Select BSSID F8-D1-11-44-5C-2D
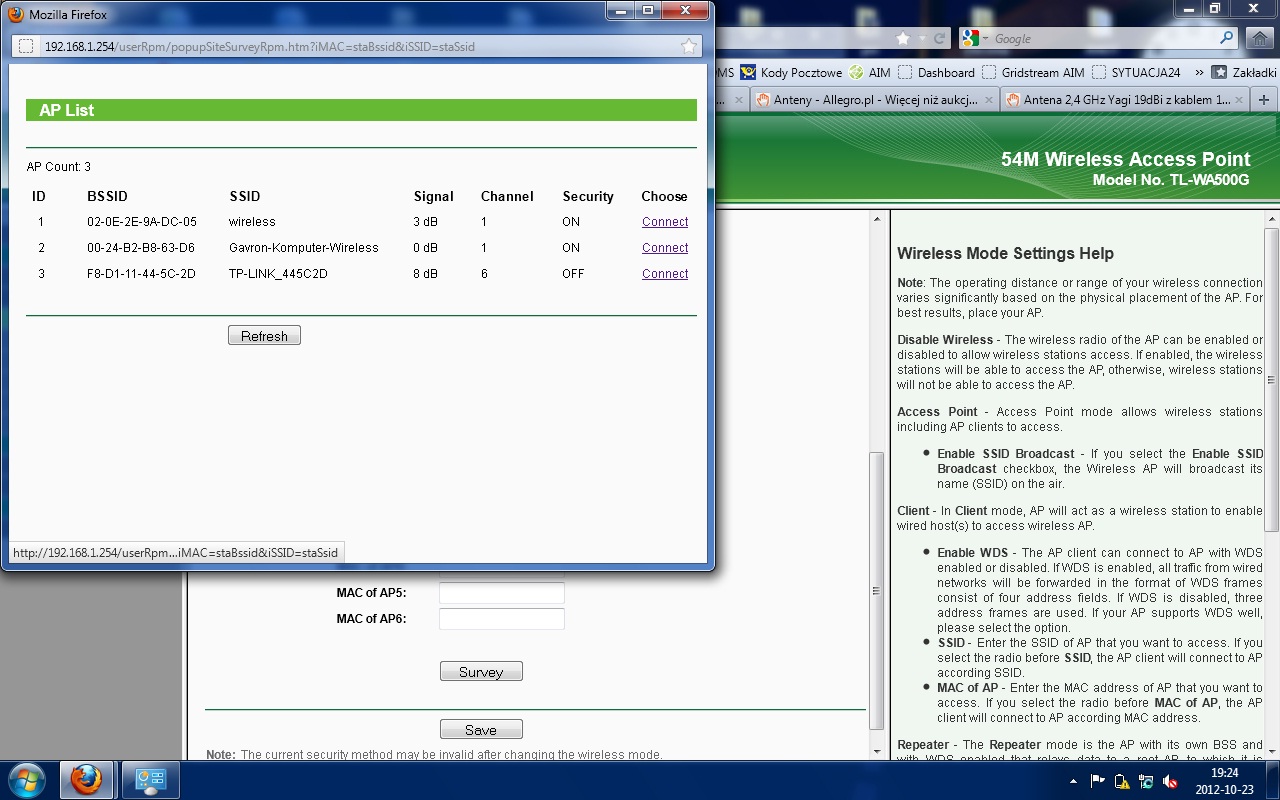Viewport: 1280px width, 800px height. coord(141,274)
